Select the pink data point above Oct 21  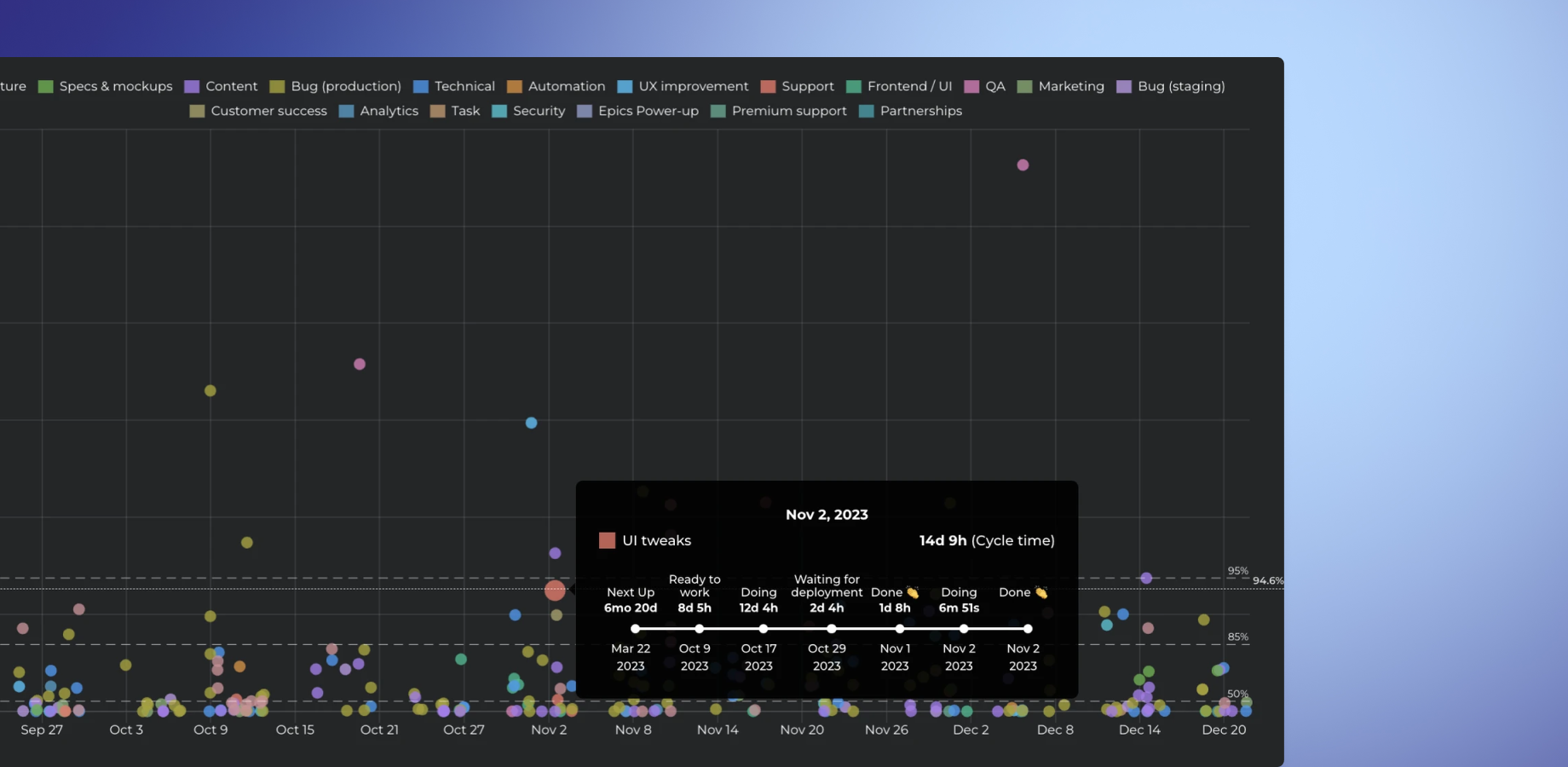pos(360,364)
